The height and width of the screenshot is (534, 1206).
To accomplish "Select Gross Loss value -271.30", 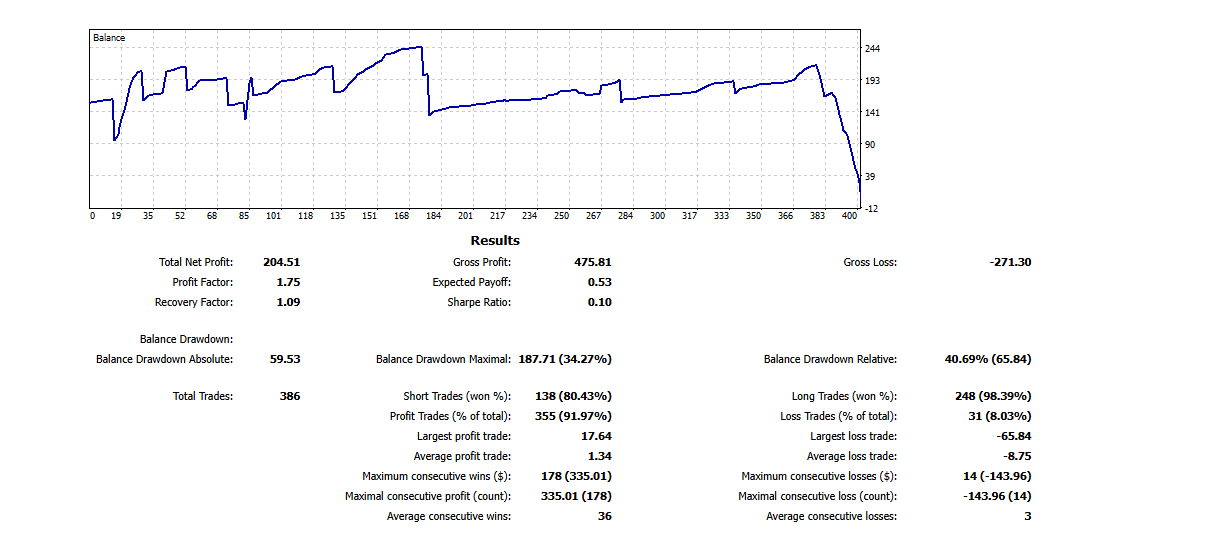I will pyautogui.click(x=1009, y=263).
